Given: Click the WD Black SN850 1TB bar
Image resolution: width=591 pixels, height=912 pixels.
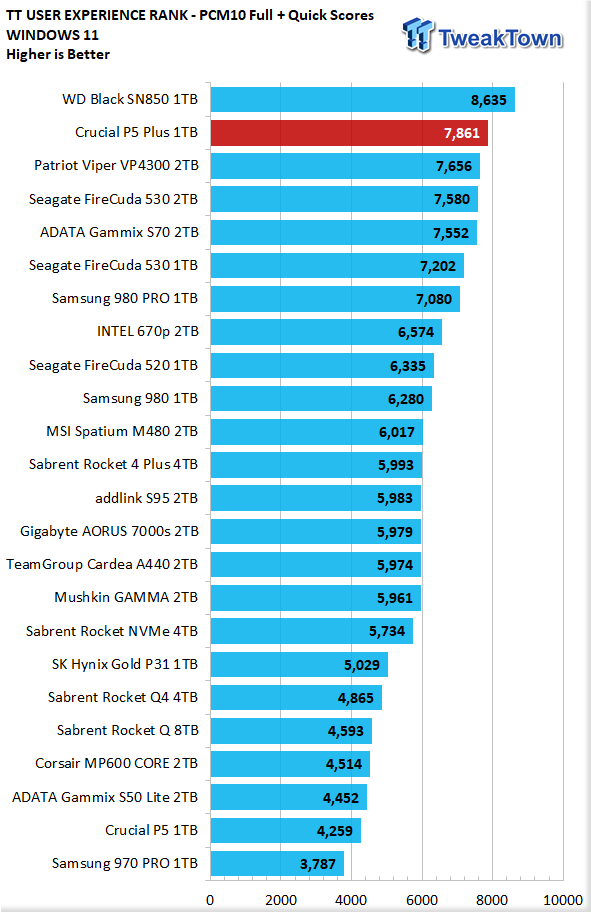Looking at the screenshot, I should click(x=362, y=99).
